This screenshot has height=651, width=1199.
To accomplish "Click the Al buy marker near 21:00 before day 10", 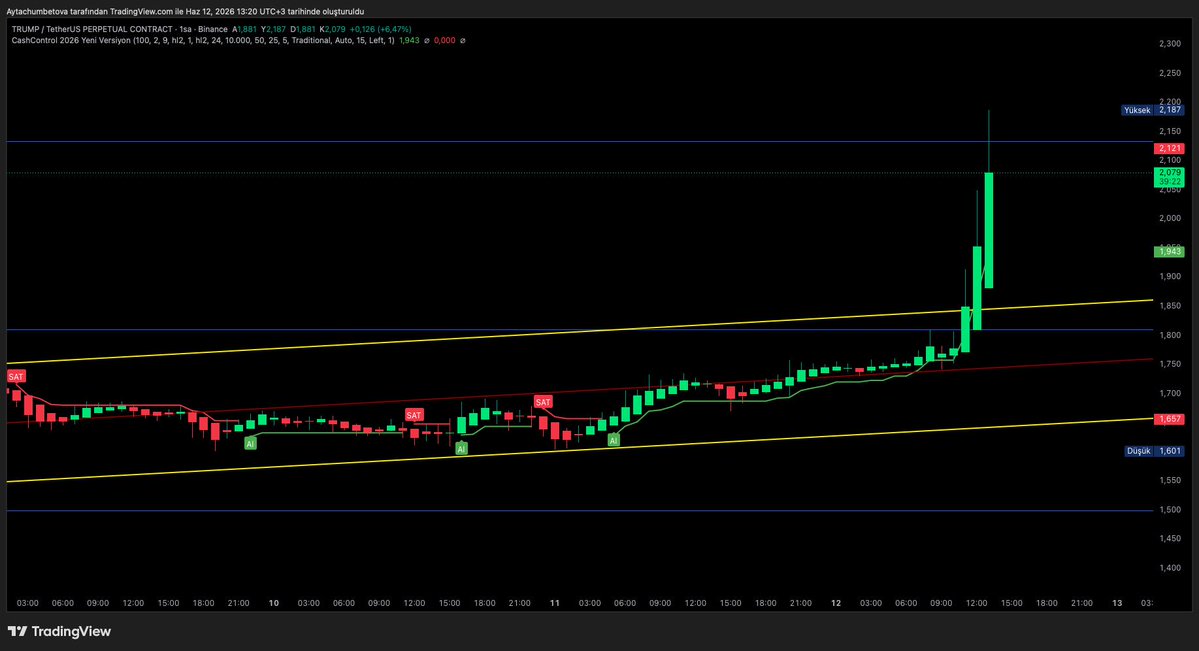I will pyautogui.click(x=250, y=444).
